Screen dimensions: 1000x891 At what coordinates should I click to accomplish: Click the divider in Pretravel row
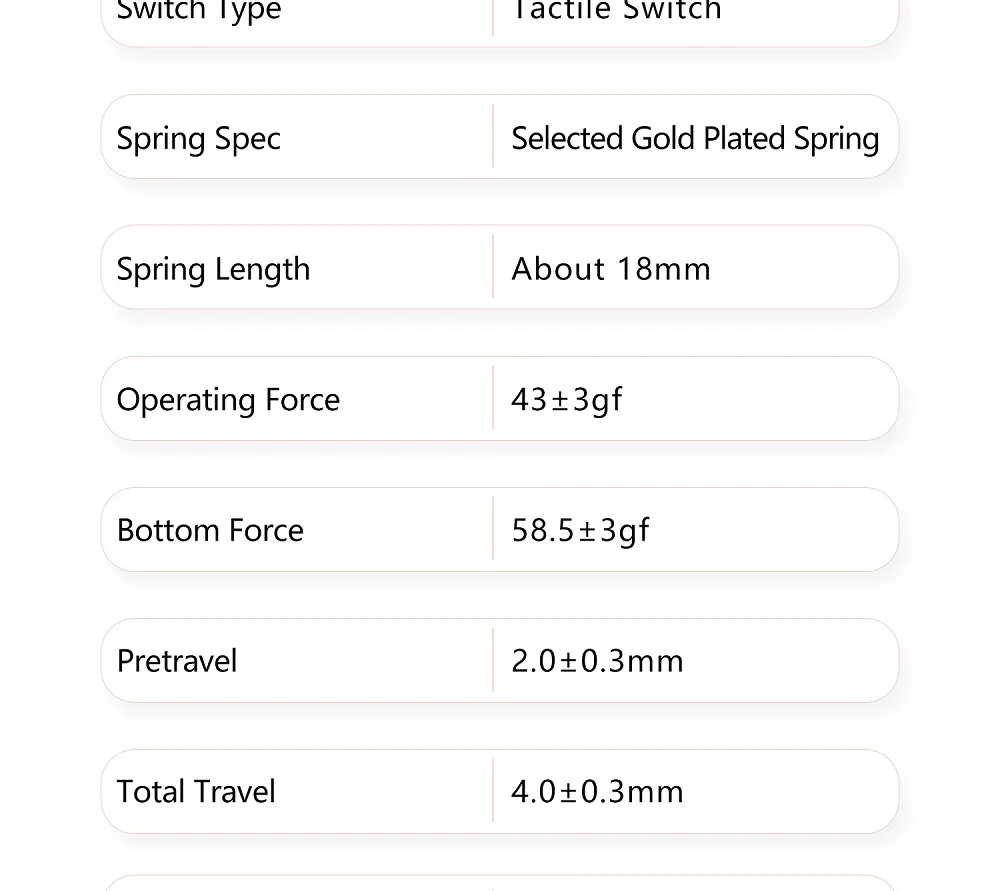(x=493, y=659)
